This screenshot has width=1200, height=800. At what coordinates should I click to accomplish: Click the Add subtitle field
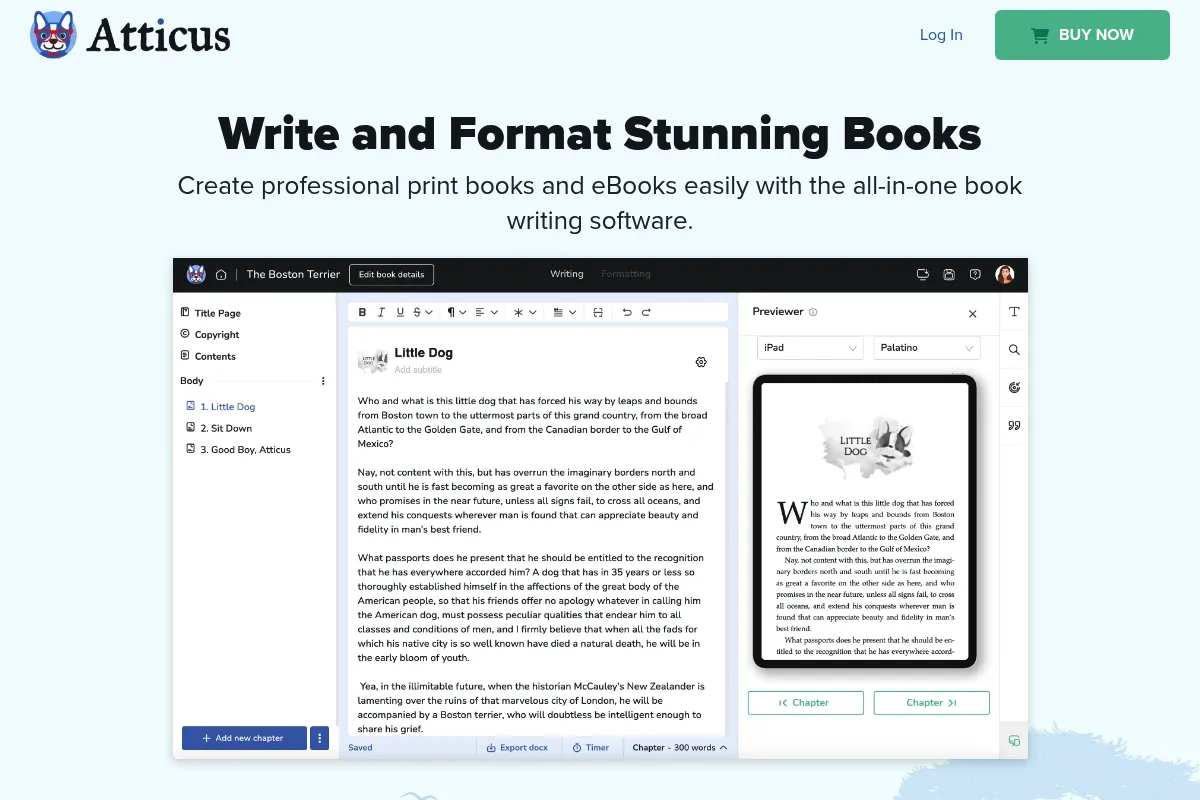tap(418, 370)
